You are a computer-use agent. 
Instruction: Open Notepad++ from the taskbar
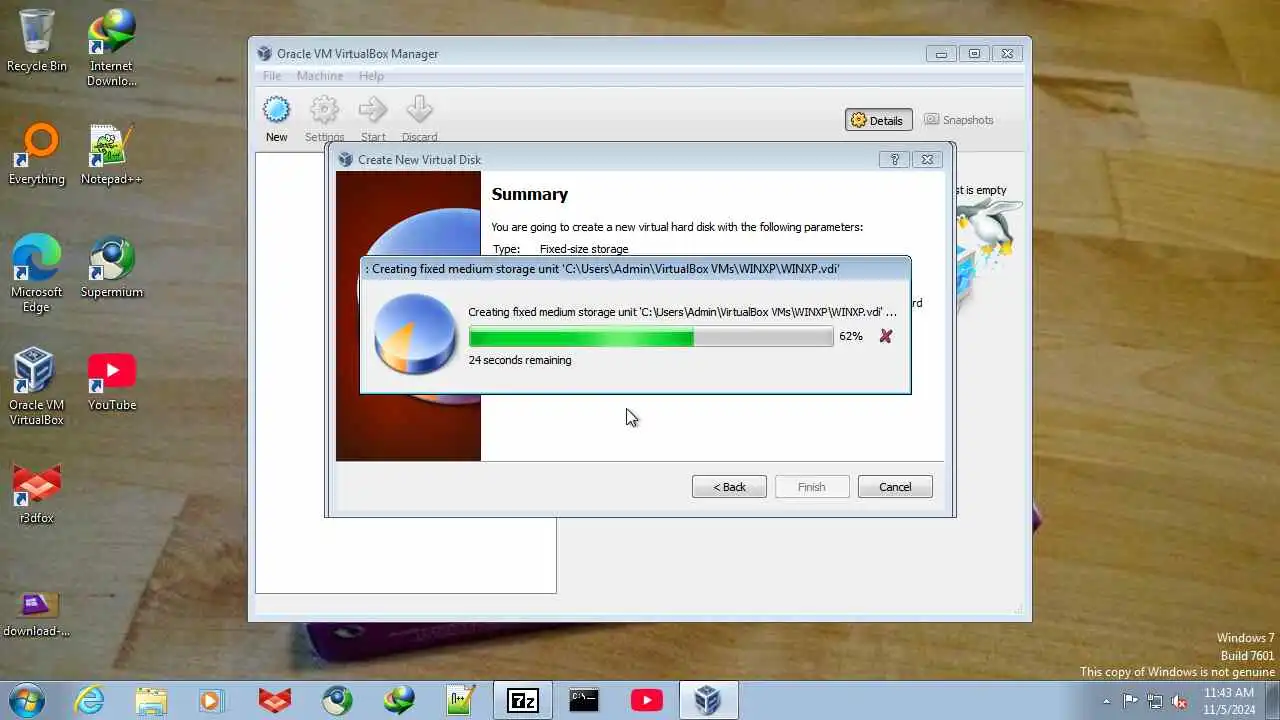point(461,700)
